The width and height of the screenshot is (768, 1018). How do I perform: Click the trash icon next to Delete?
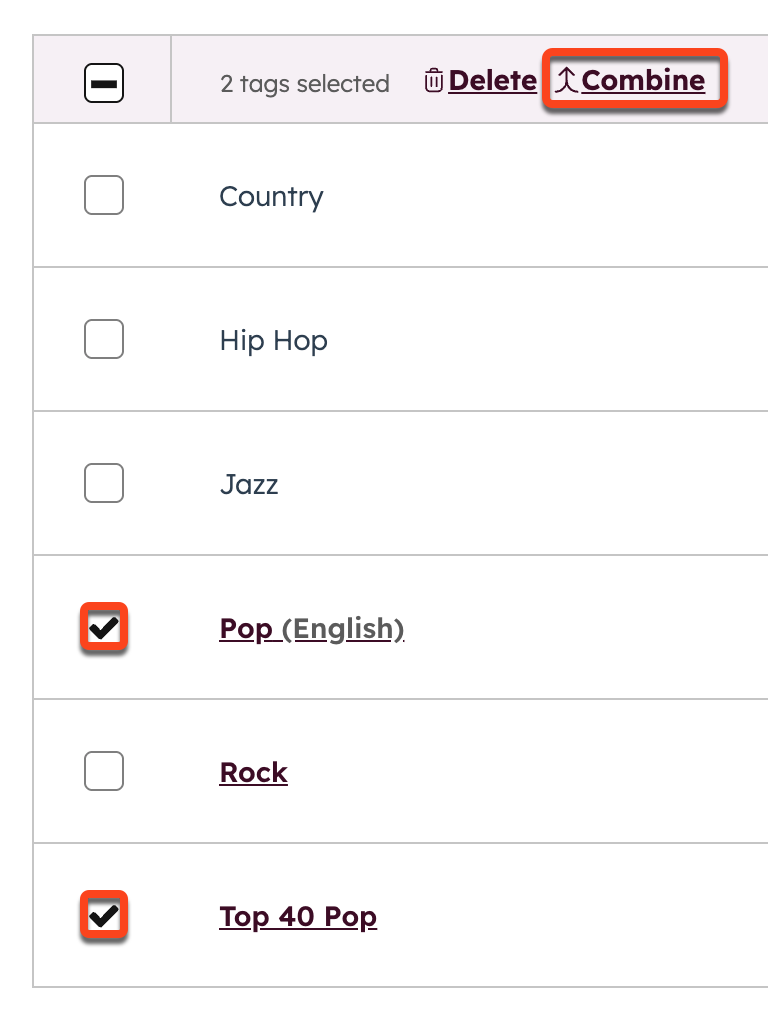434,80
